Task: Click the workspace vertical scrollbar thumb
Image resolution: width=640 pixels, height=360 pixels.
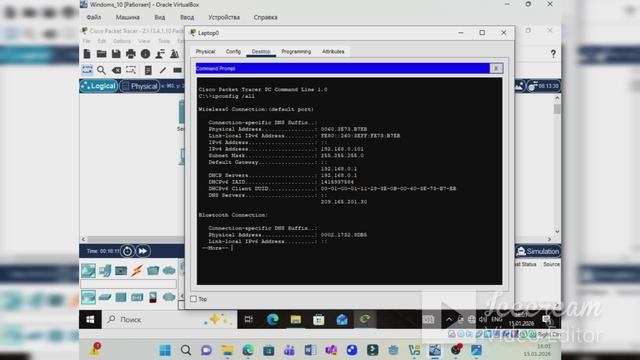Action: (x=557, y=109)
